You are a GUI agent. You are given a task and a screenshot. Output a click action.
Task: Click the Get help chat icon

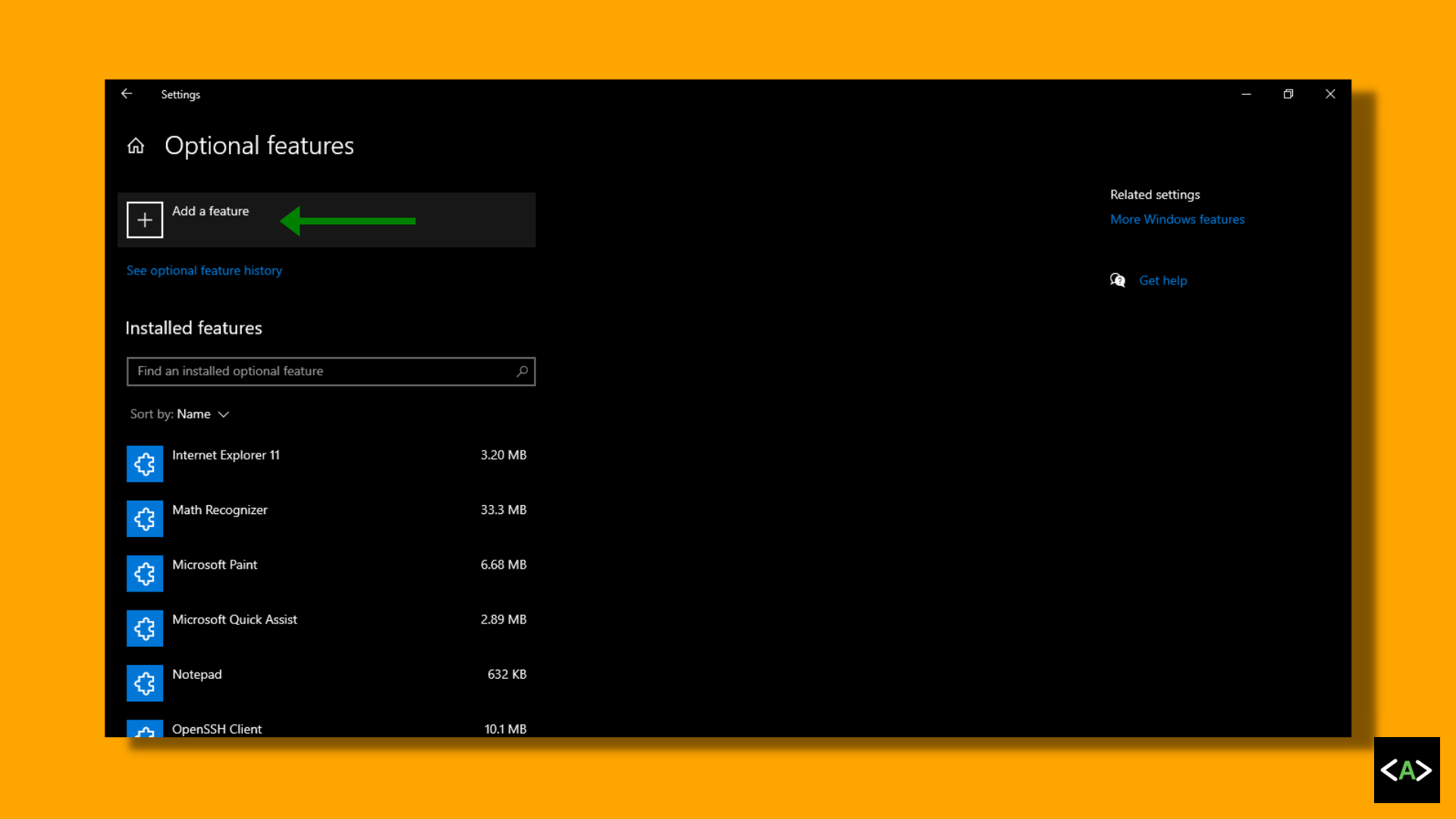pos(1118,281)
